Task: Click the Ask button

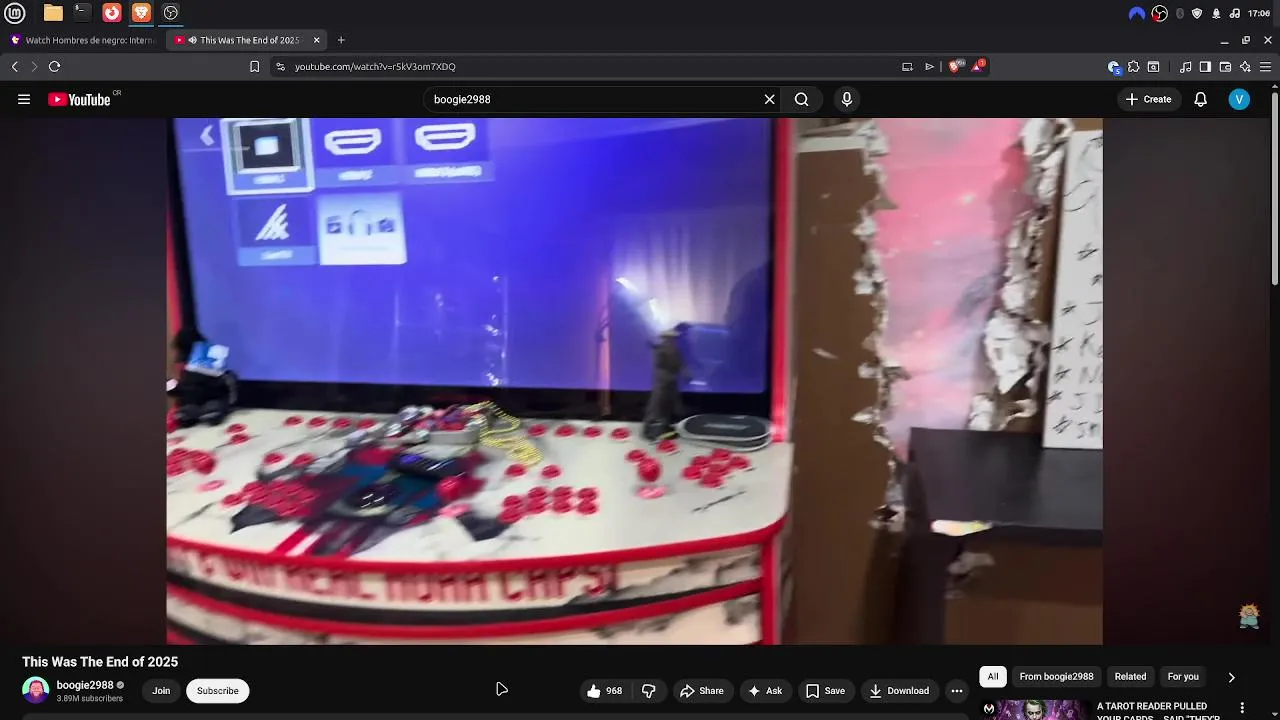Action: point(764,691)
